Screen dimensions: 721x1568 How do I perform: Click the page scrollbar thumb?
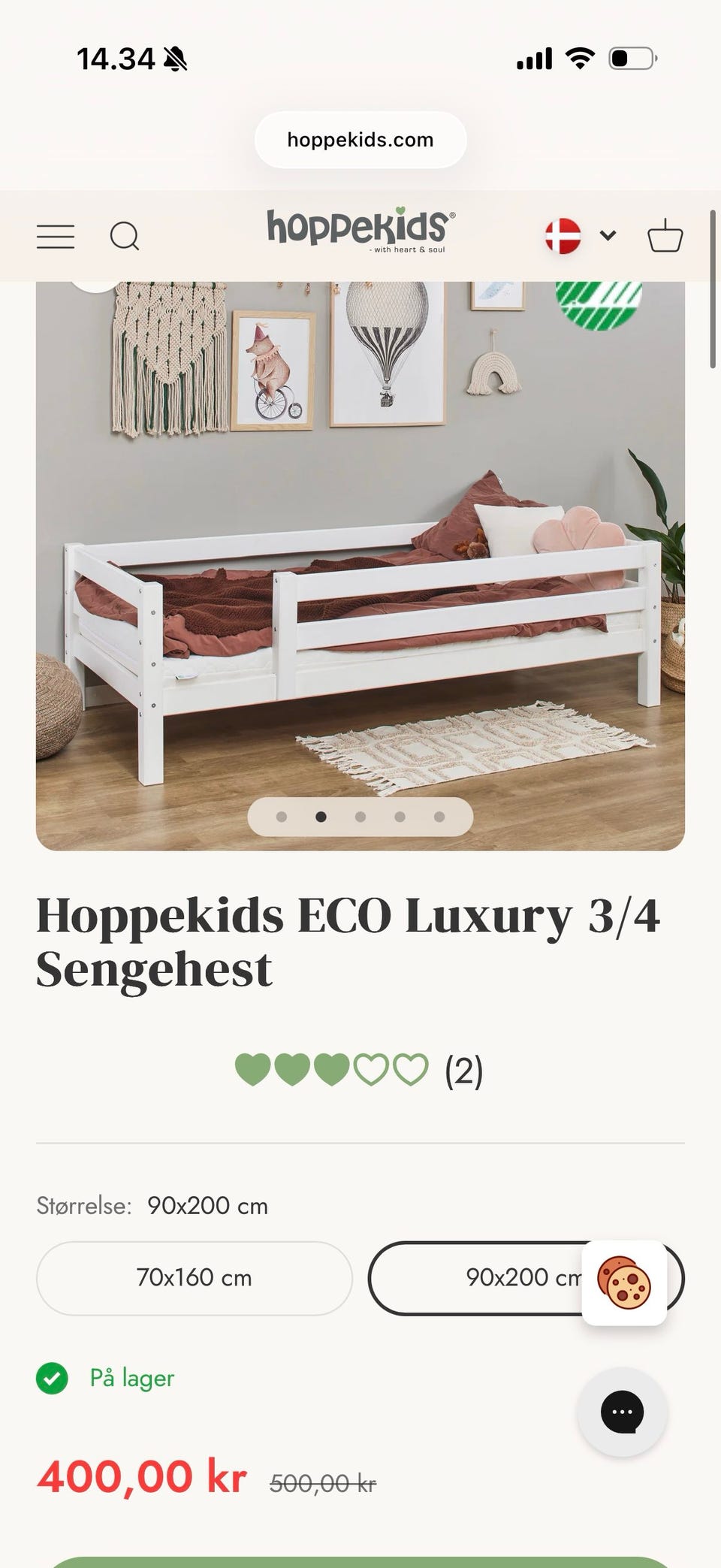tap(713, 289)
